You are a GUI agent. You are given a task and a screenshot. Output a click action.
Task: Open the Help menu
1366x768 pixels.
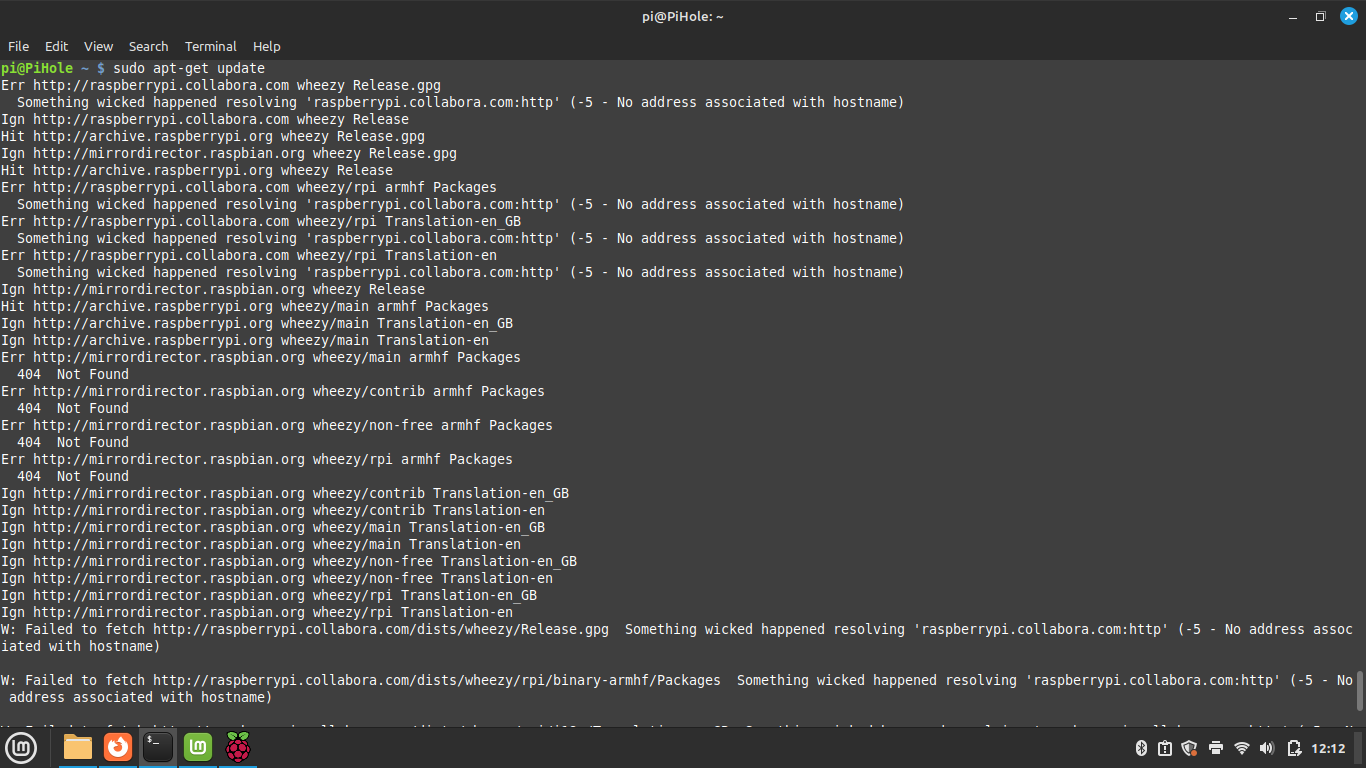267,46
